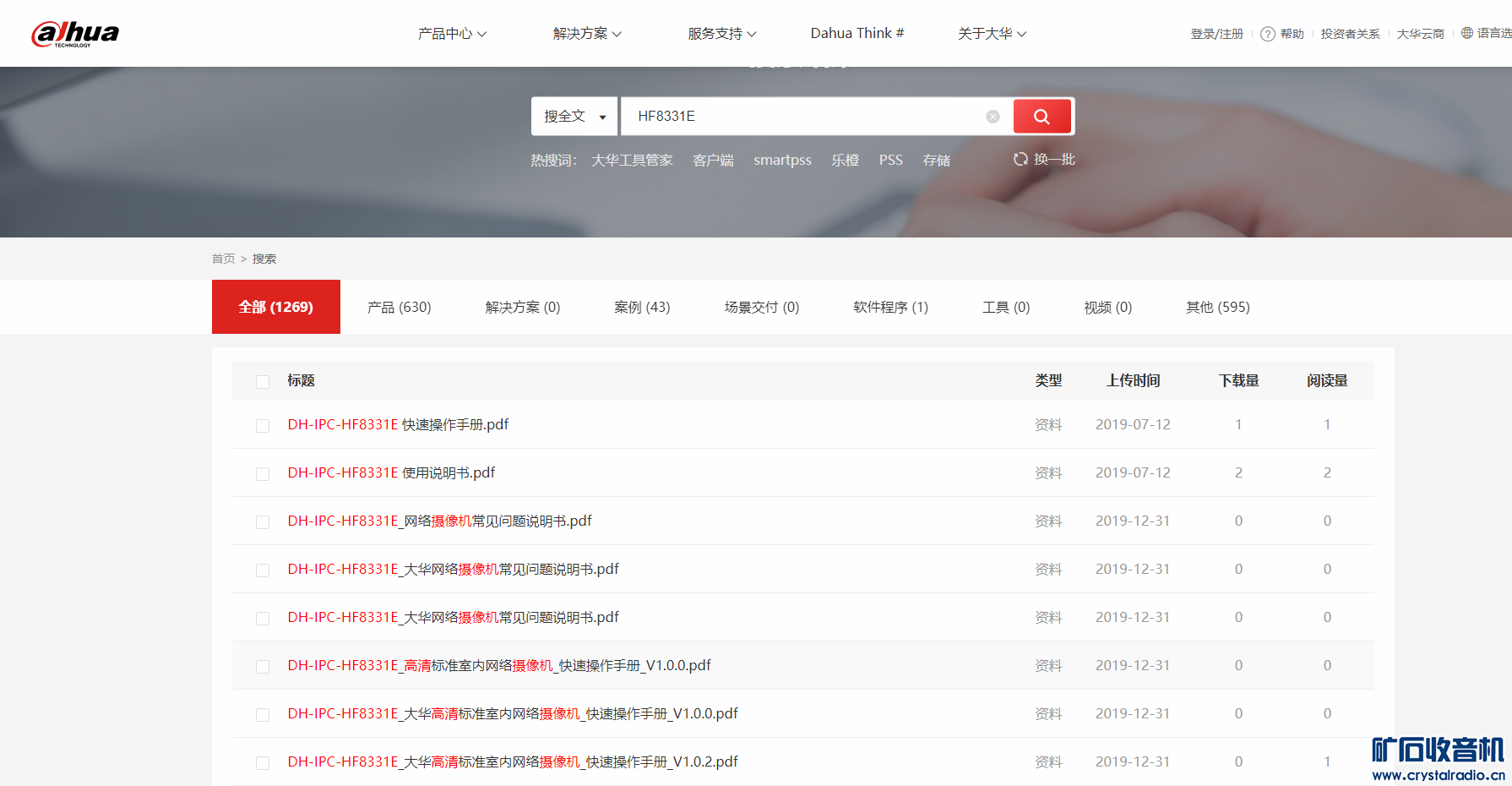Click the 搜索 breadcrumb text
1512x786 pixels.
pyautogui.click(x=264, y=259)
